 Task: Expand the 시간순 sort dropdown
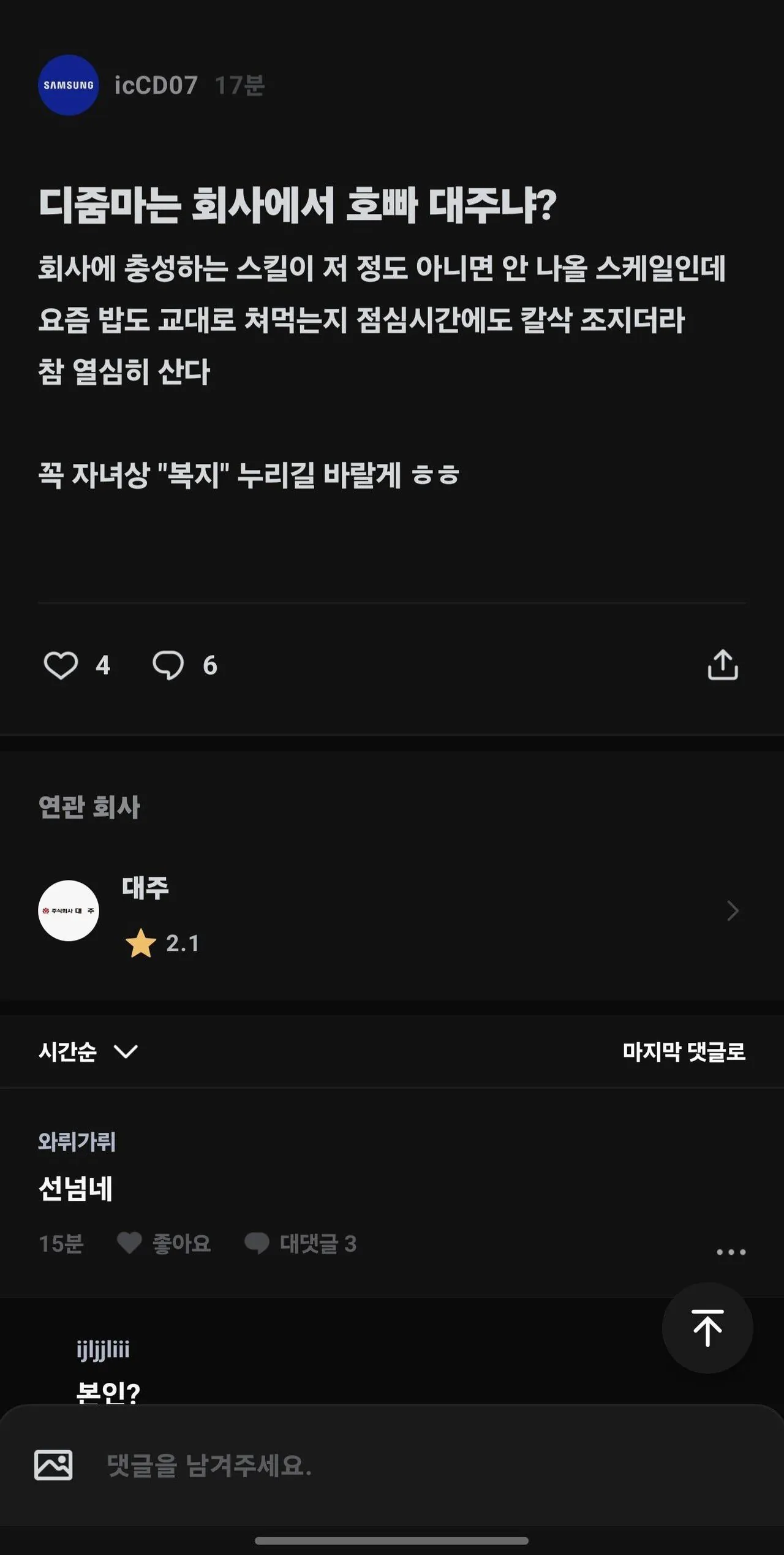89,1051
